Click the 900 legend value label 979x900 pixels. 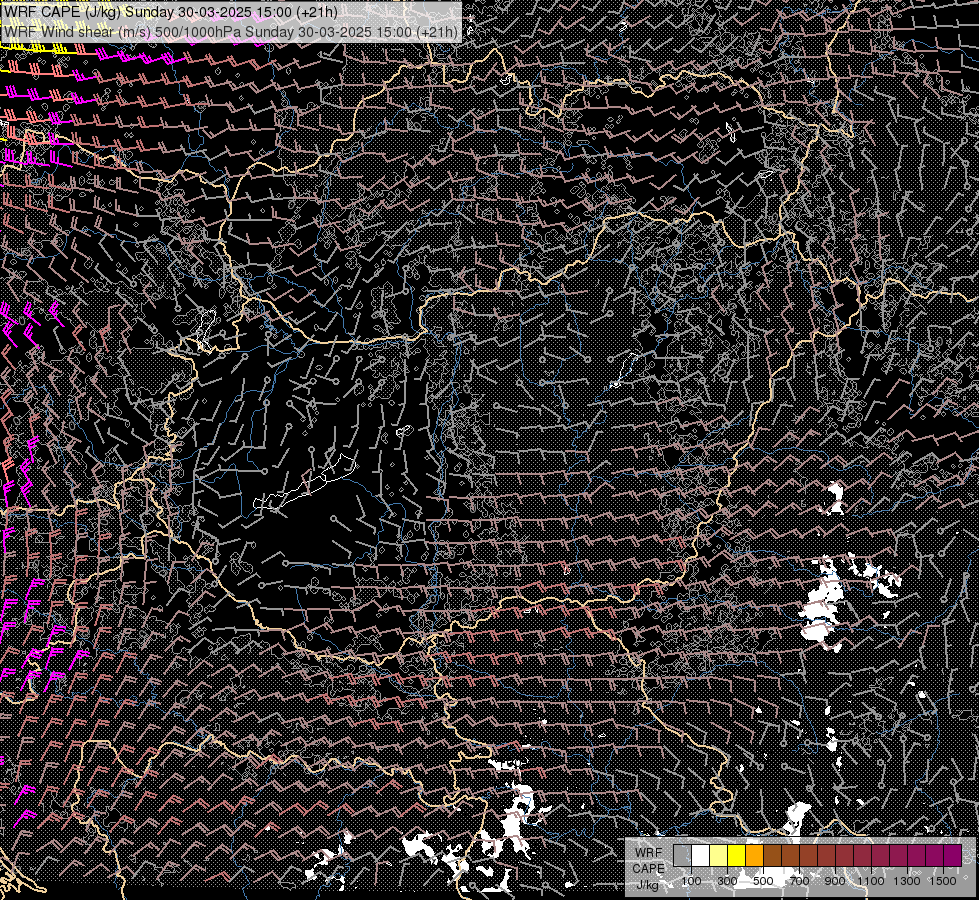tap(835, 881)
